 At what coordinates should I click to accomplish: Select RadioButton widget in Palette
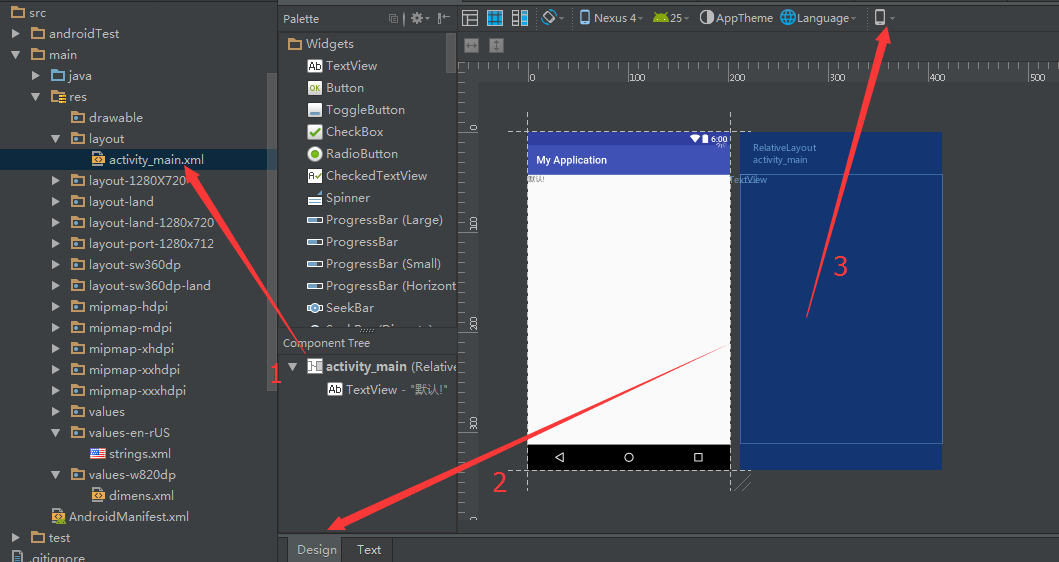pyautogui.click(x=361, y=154)
